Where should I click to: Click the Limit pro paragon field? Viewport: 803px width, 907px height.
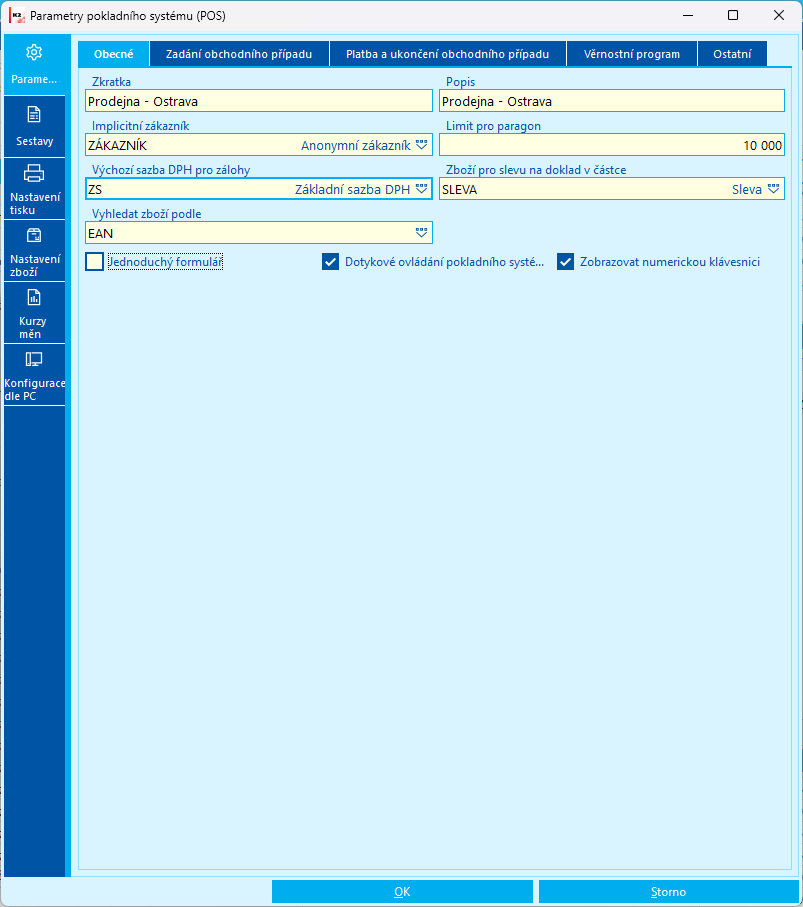[x=612, y=145]
